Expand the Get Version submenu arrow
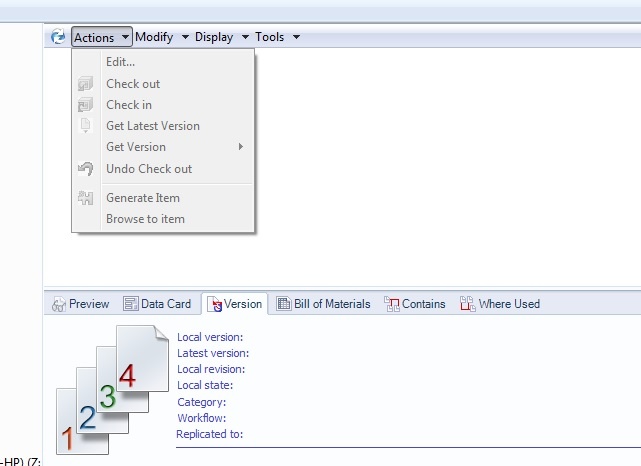 click(x=241, y=147)
